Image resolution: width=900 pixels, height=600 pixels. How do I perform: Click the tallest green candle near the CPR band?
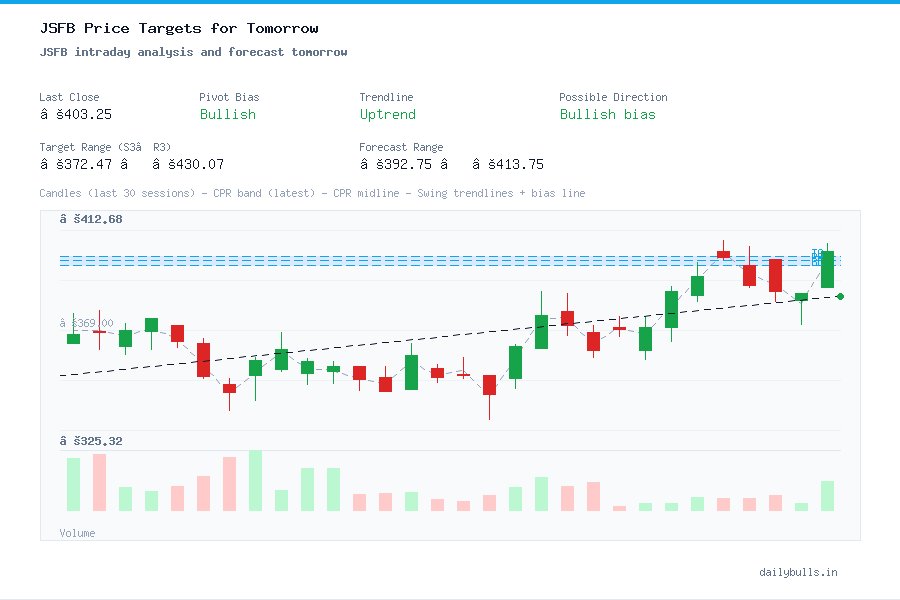[827, 270]
